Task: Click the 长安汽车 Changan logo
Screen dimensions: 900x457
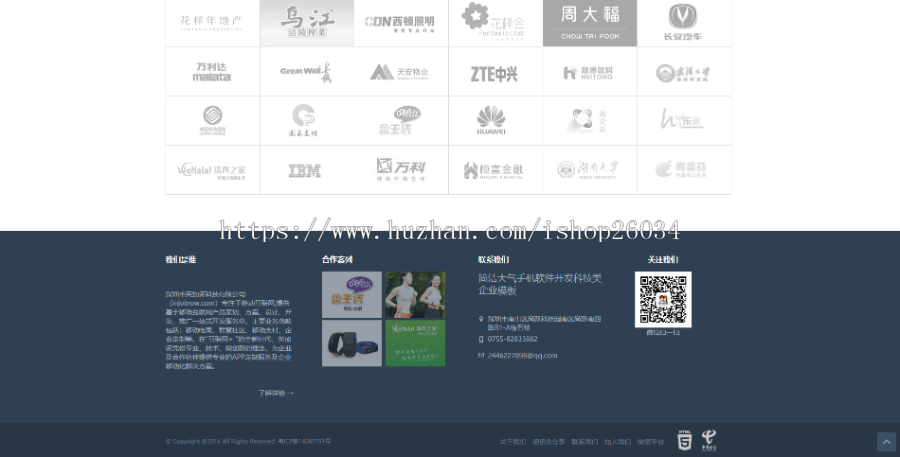Action: [x=684, y=23]
